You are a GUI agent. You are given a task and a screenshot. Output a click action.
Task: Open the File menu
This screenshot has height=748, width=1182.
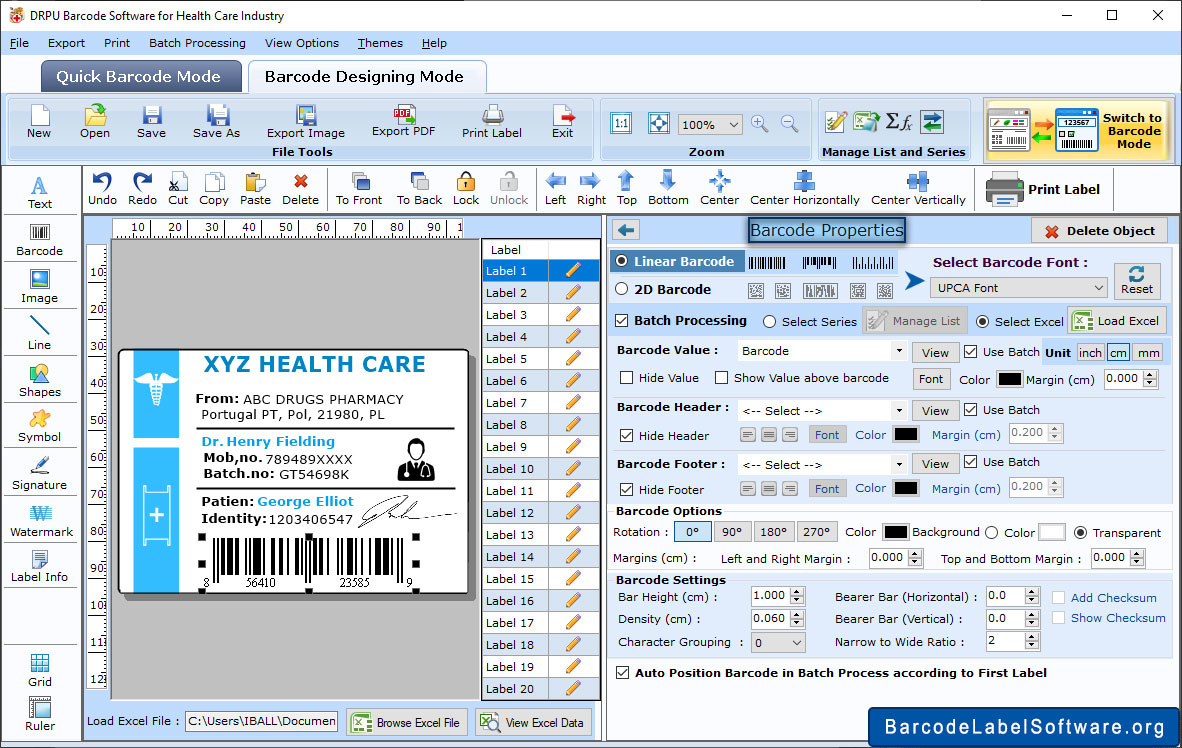[19, 43]
